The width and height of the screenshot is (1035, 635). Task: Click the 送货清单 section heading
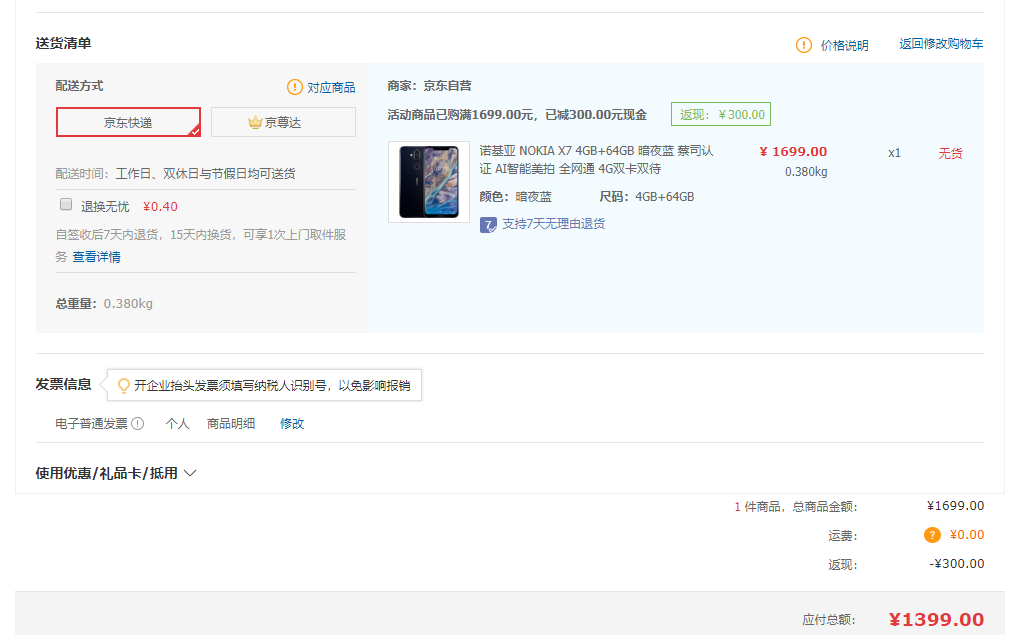click(x=63, y=44)
